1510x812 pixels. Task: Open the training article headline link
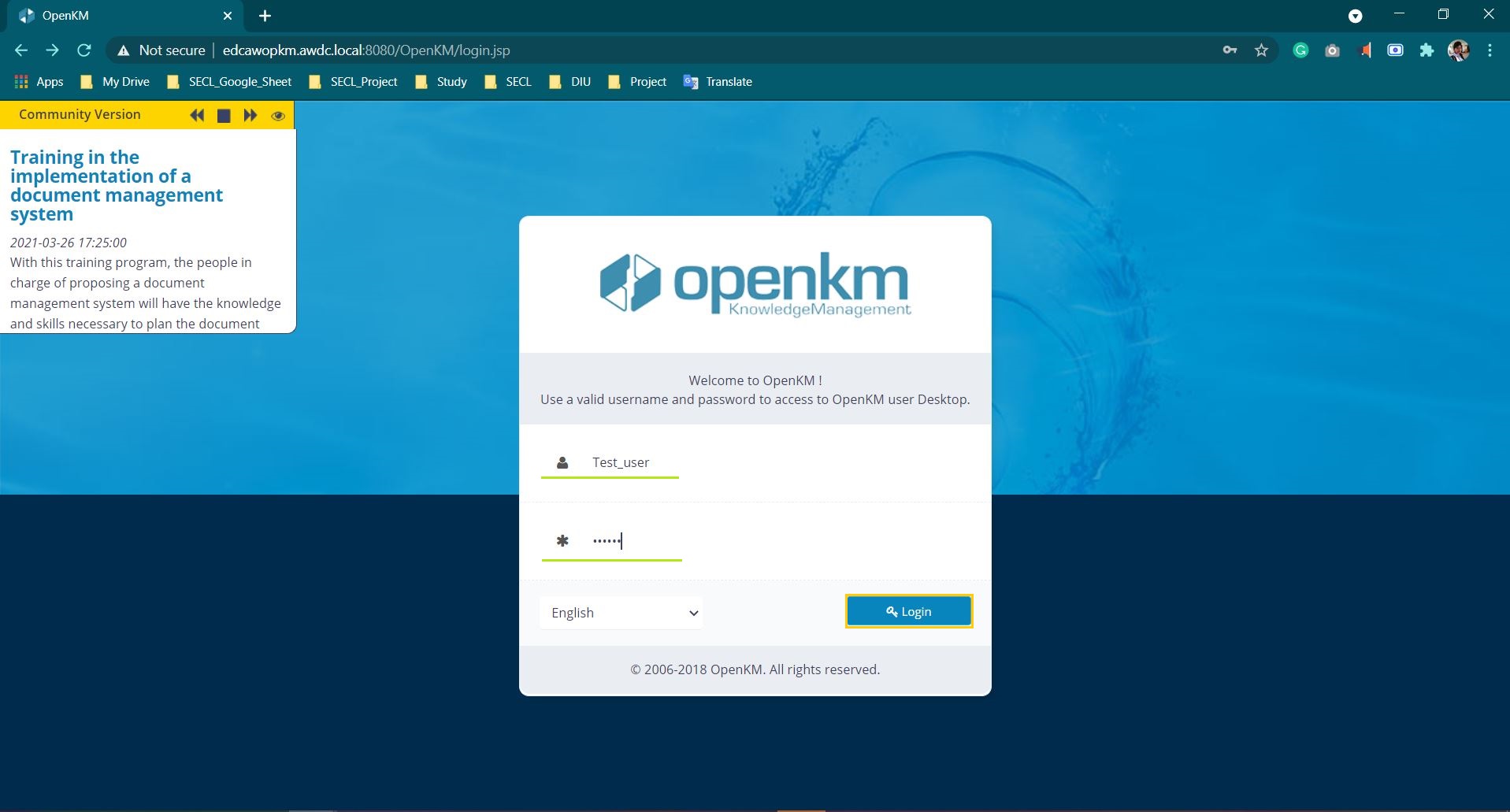point(117,185)
